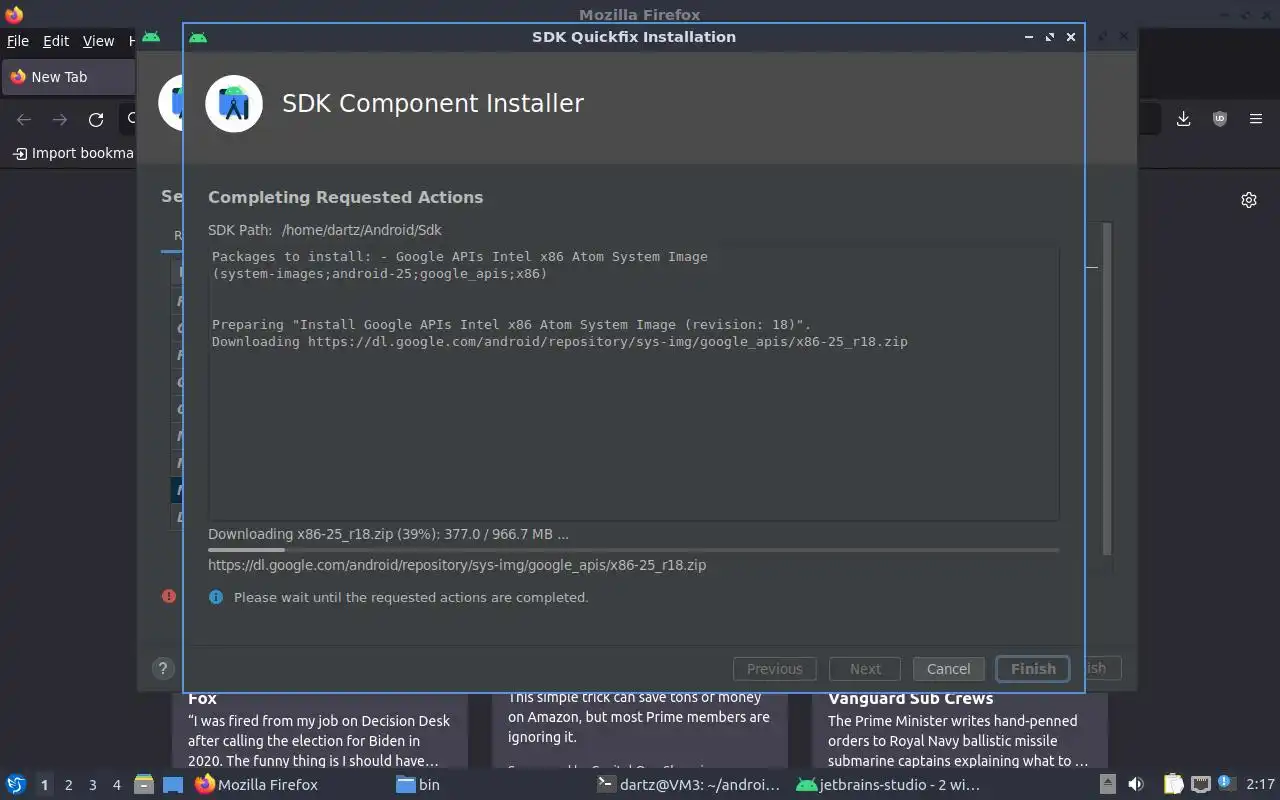Open the uBlock shield extension icon
1280x800 pixels.
pyautogui.click(x=1220, y=119)
